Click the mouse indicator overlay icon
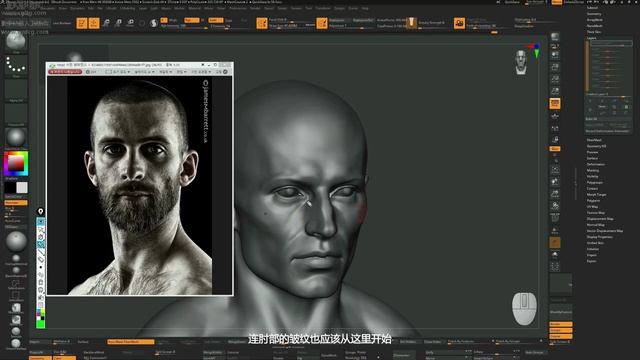 [524, 309]
